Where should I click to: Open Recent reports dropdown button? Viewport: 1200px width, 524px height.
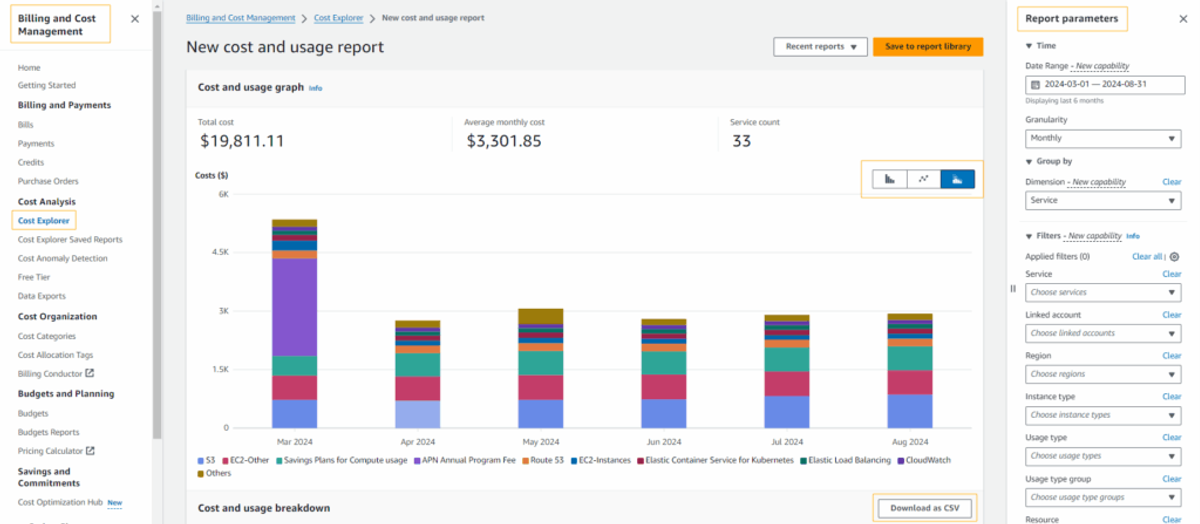[x=820, y=47]
